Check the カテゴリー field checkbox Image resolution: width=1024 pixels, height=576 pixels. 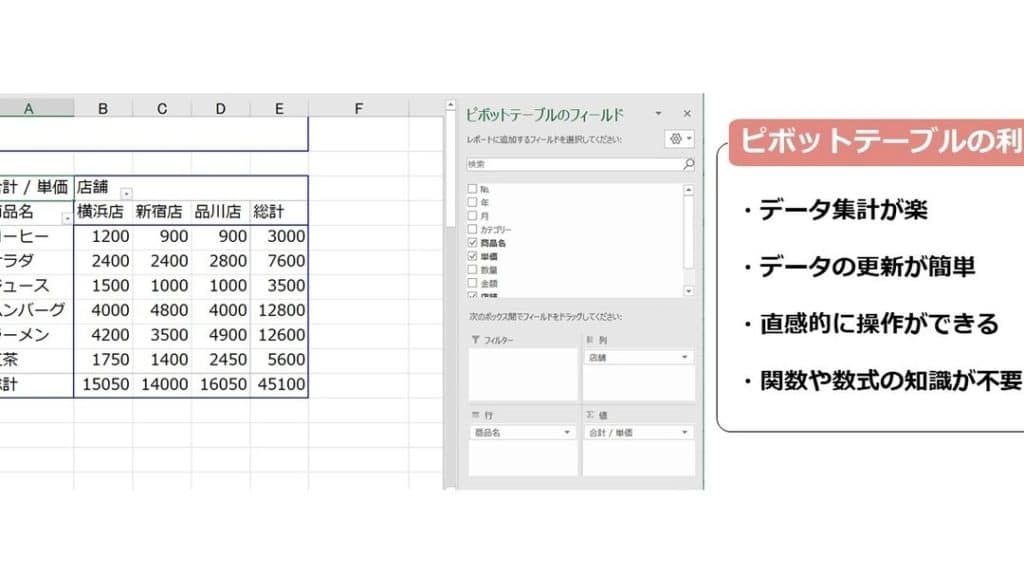pyautogui.click(x=472, y=229)
